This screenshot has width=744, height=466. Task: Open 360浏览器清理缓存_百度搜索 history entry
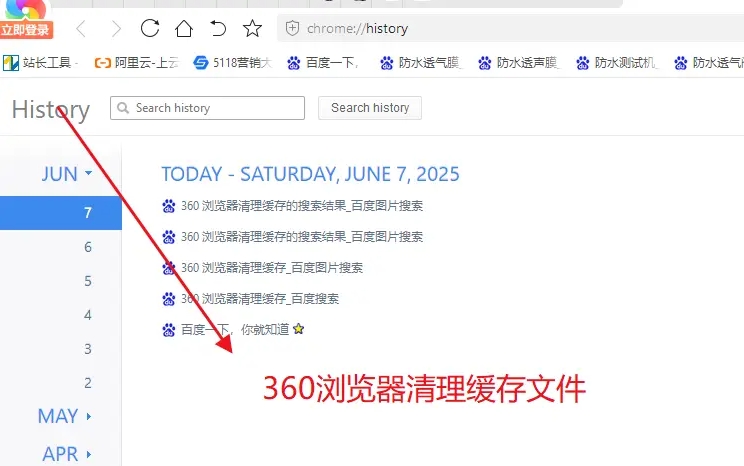[x=260, y=298]
